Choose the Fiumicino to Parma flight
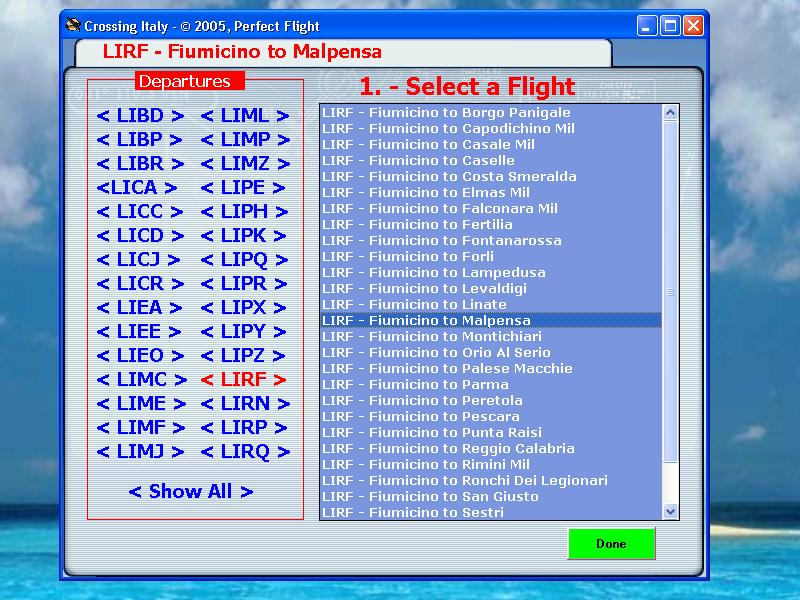Image resolution: width=800 pixels, height=600 pixels. point(491,384)
